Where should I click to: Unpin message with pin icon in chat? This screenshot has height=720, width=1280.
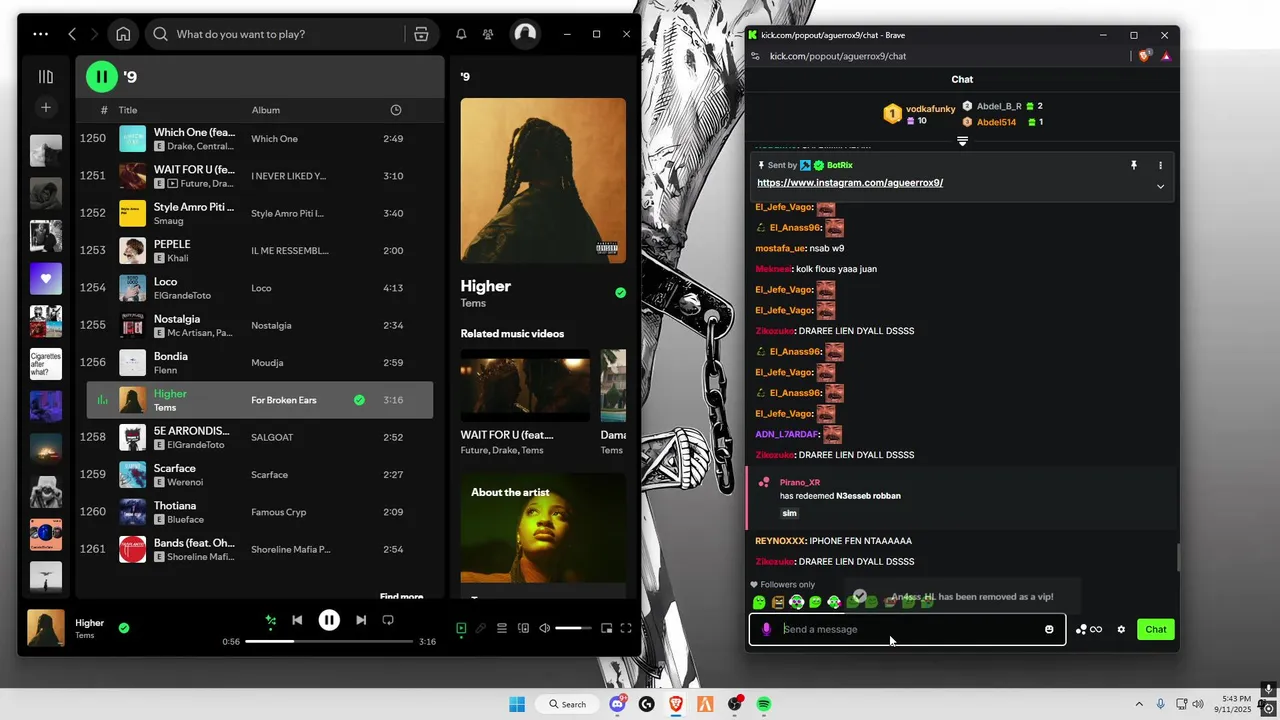point(1134,165)
